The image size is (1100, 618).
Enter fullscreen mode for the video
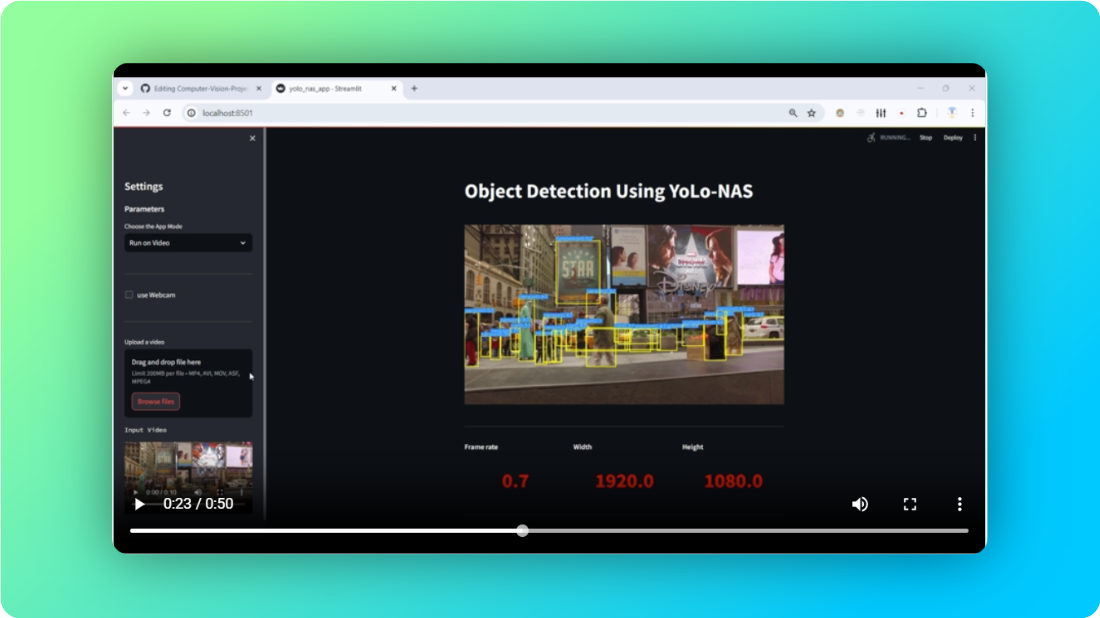point(910,504)
